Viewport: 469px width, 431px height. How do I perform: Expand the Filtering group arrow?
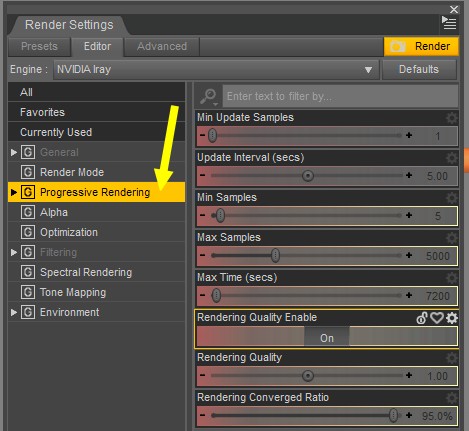[14, 252]
